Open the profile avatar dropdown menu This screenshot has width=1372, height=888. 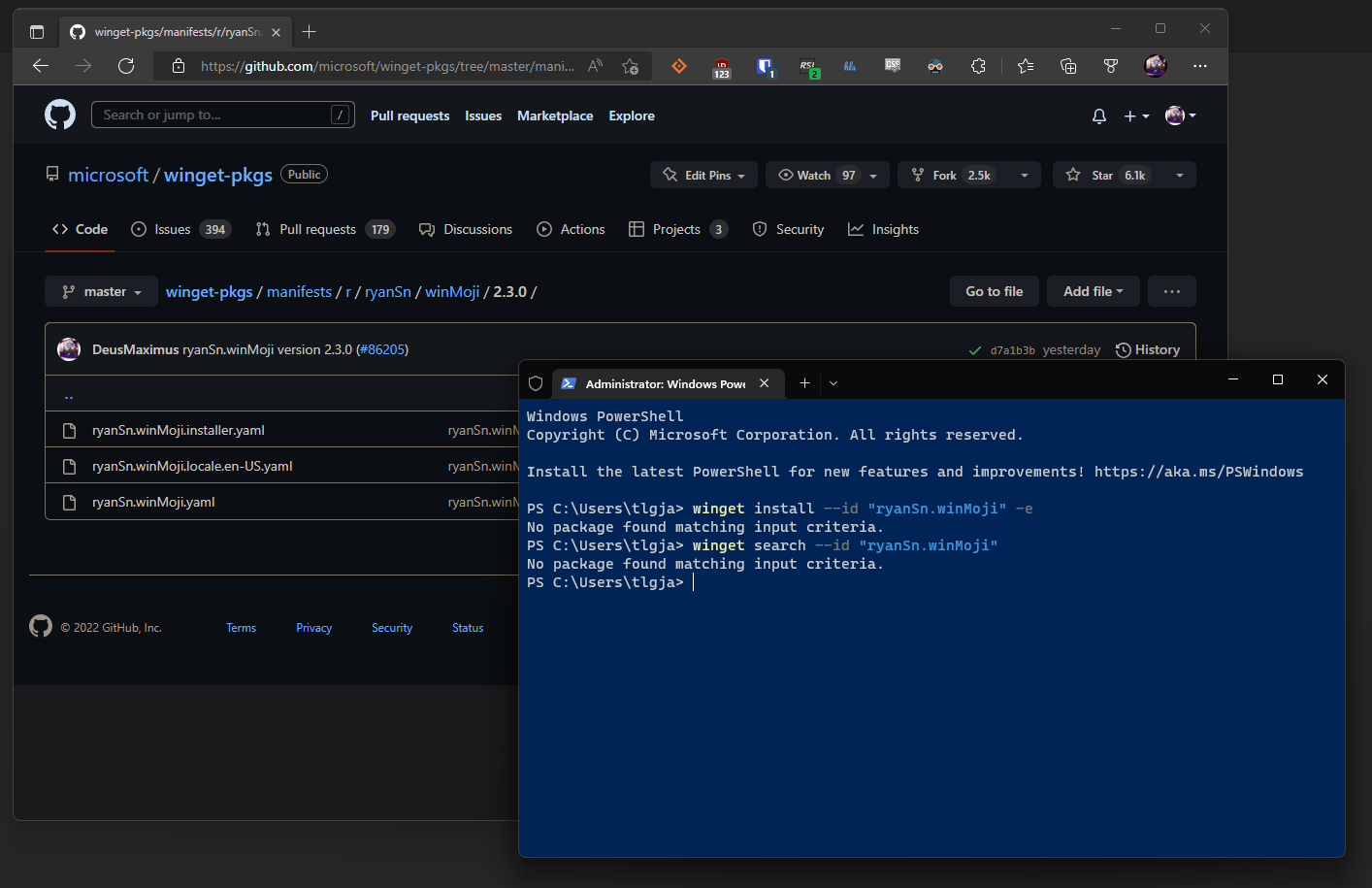(1180, 115)
